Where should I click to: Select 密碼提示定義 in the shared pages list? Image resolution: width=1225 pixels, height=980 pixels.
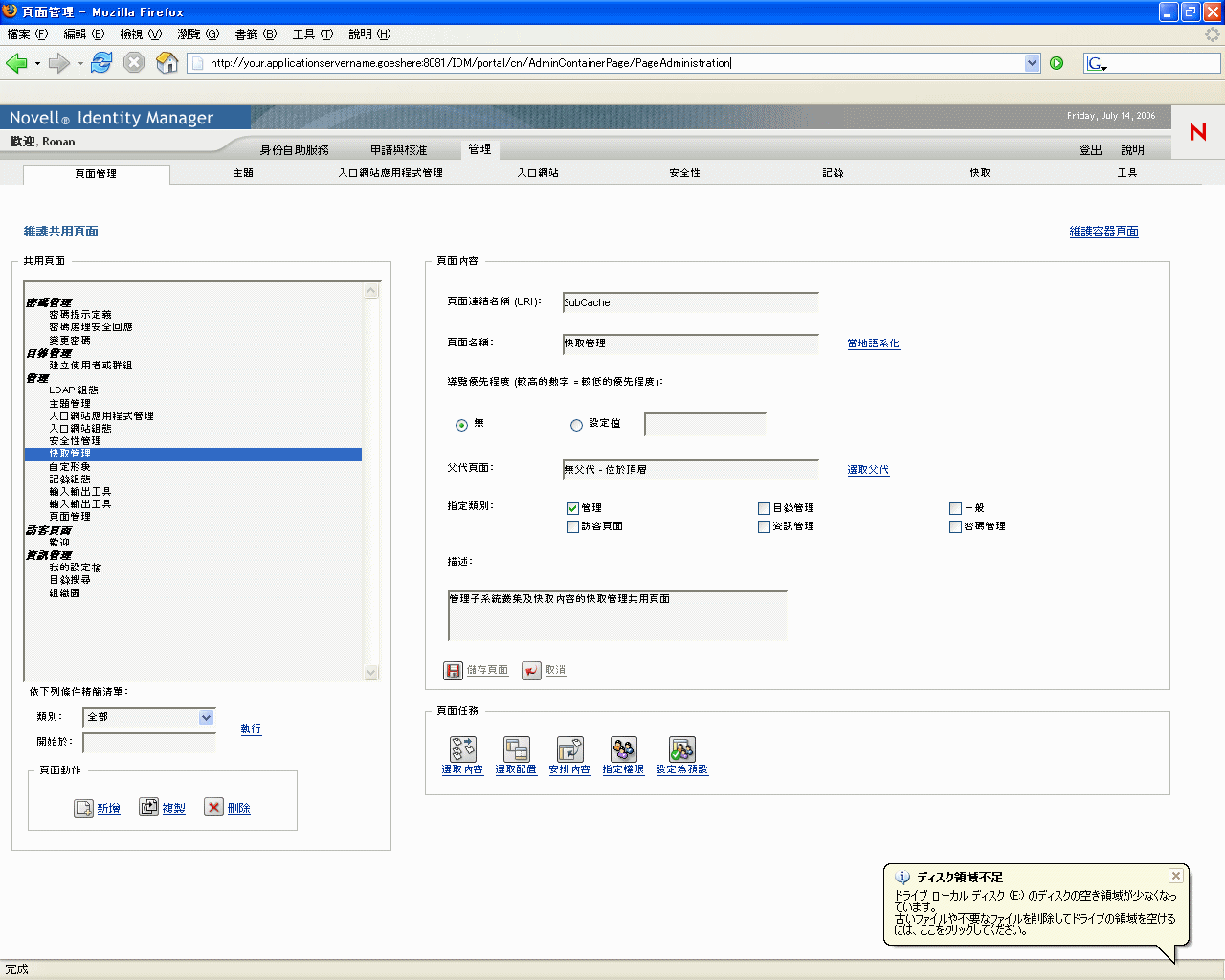(x=80, y=315)
